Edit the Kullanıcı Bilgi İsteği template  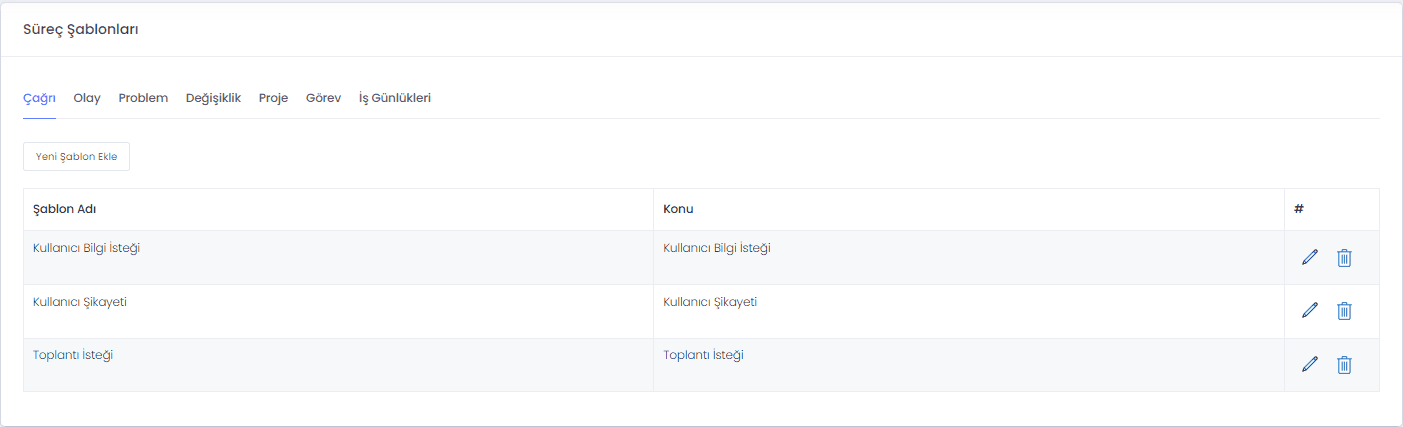(1310, 257)
